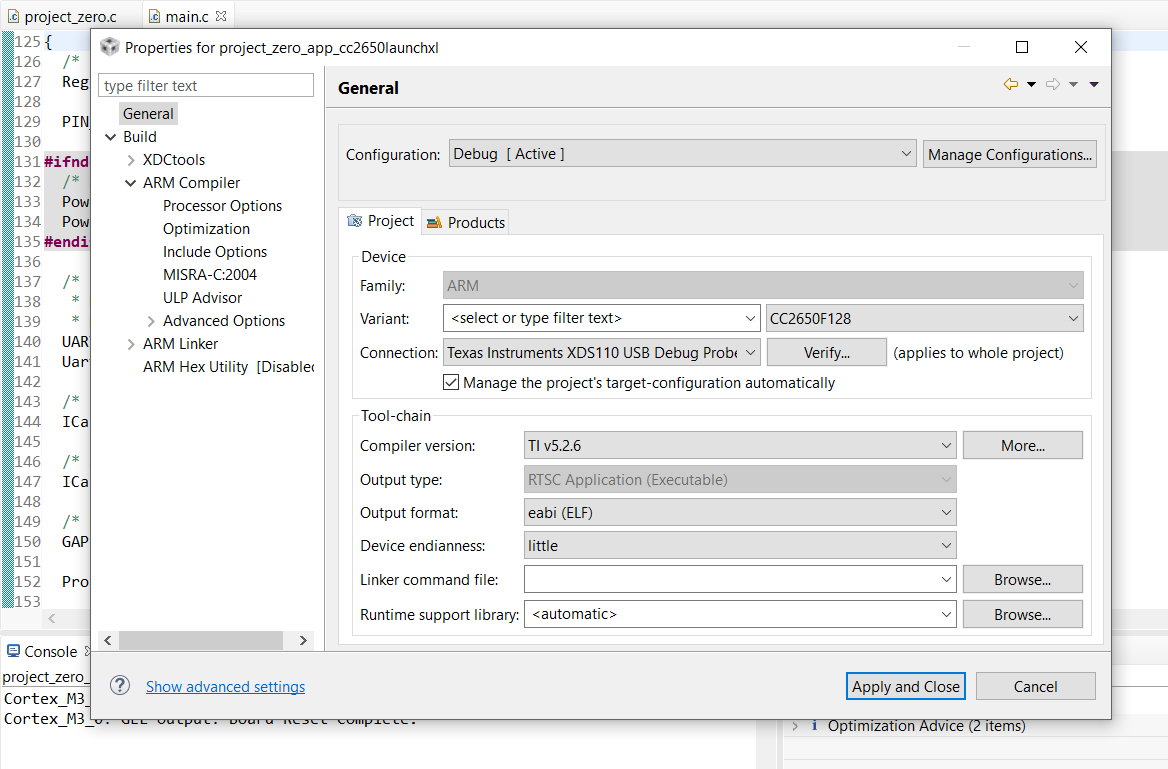The image size is (1168, 769).
Task: Collapse the Build tree node
Action: click(110, 137)
